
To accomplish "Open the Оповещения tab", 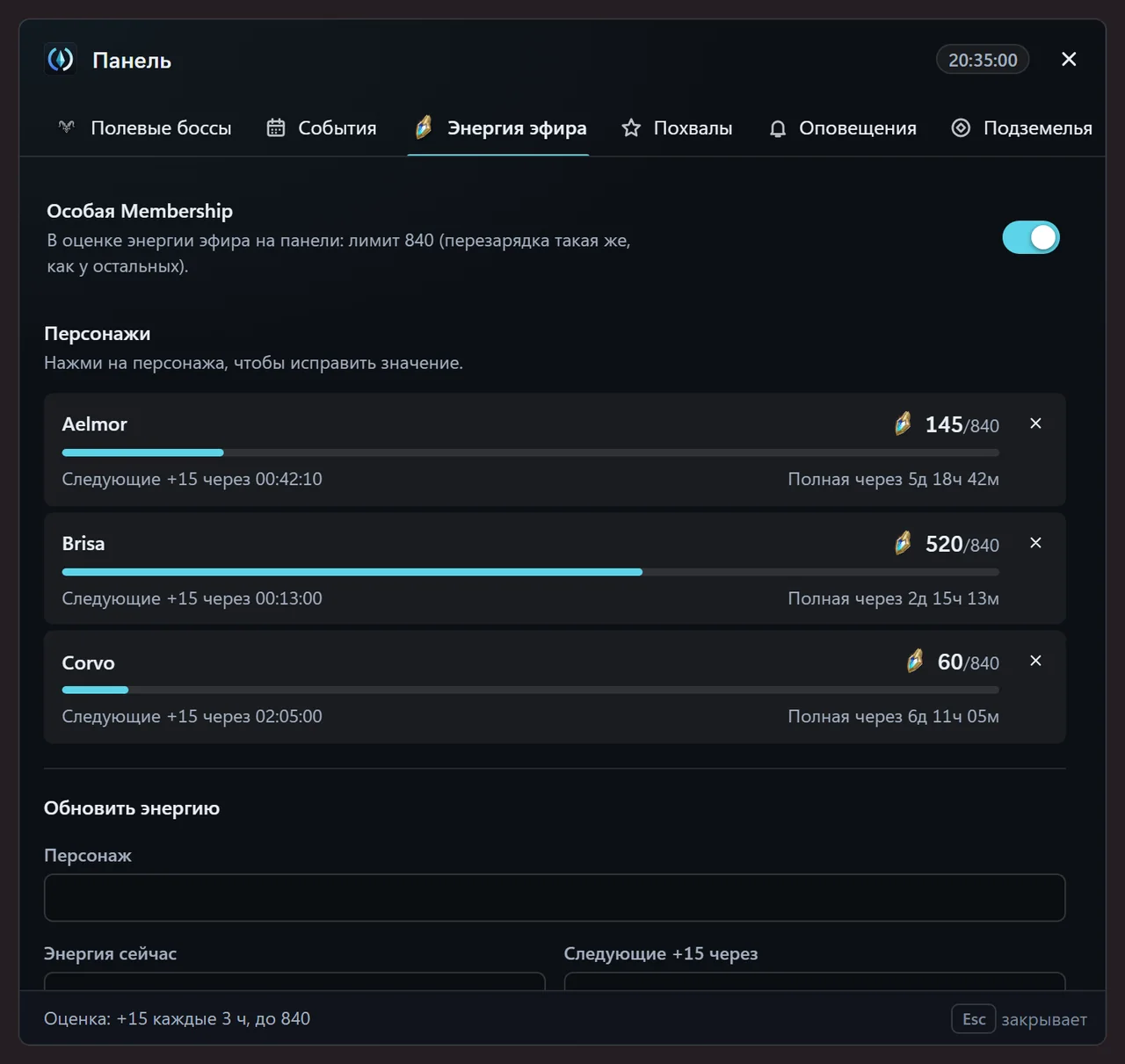I will [x=842, y=128].
